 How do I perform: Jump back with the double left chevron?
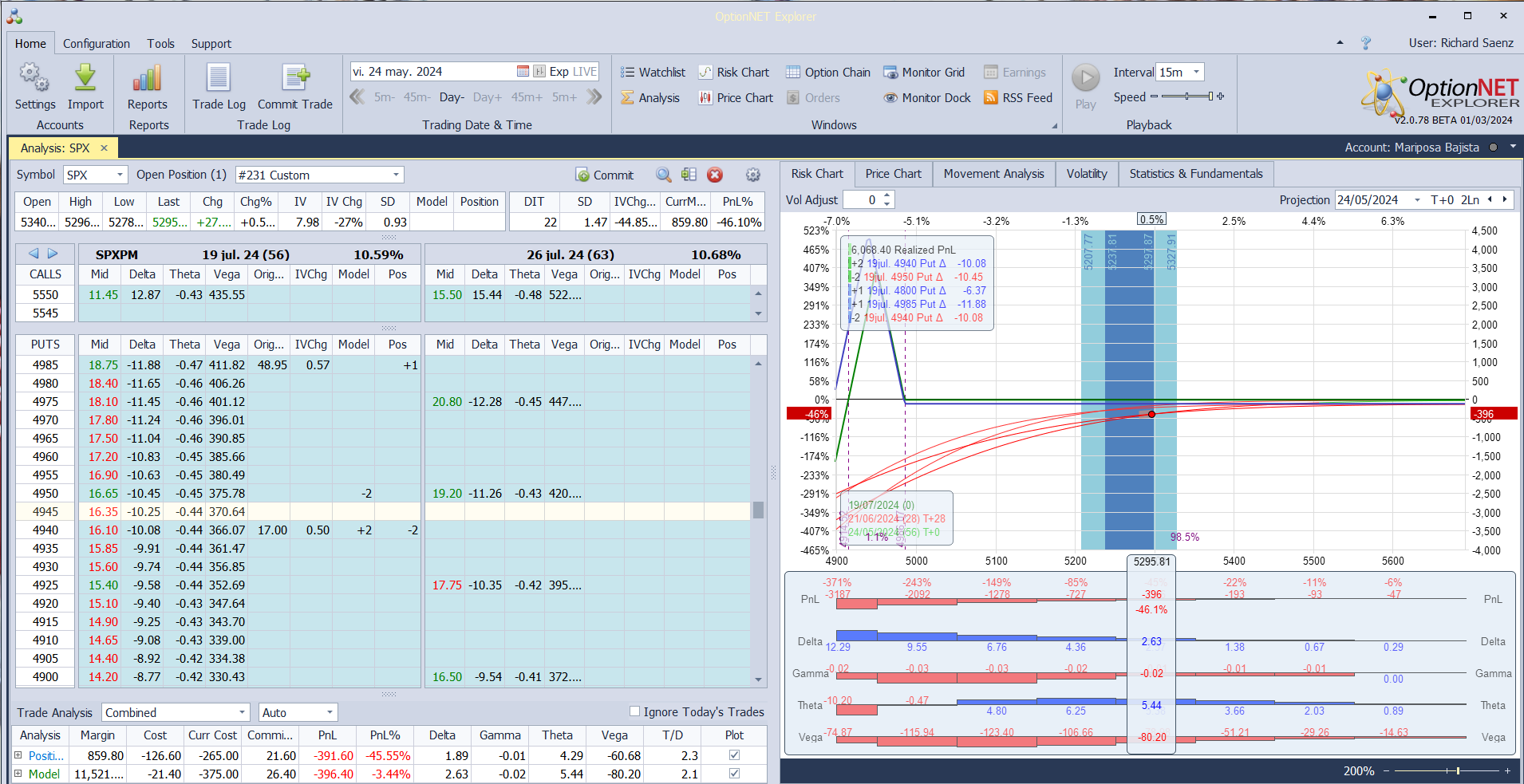tap(357, 97)
